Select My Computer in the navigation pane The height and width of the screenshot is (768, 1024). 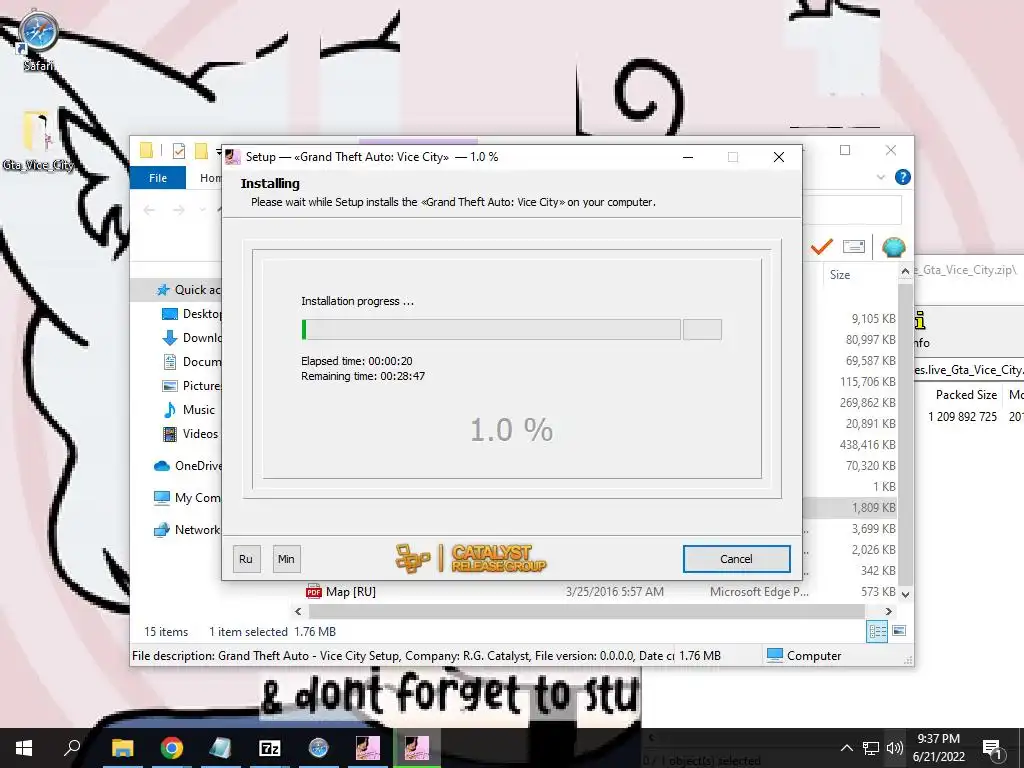click(188, 498)
